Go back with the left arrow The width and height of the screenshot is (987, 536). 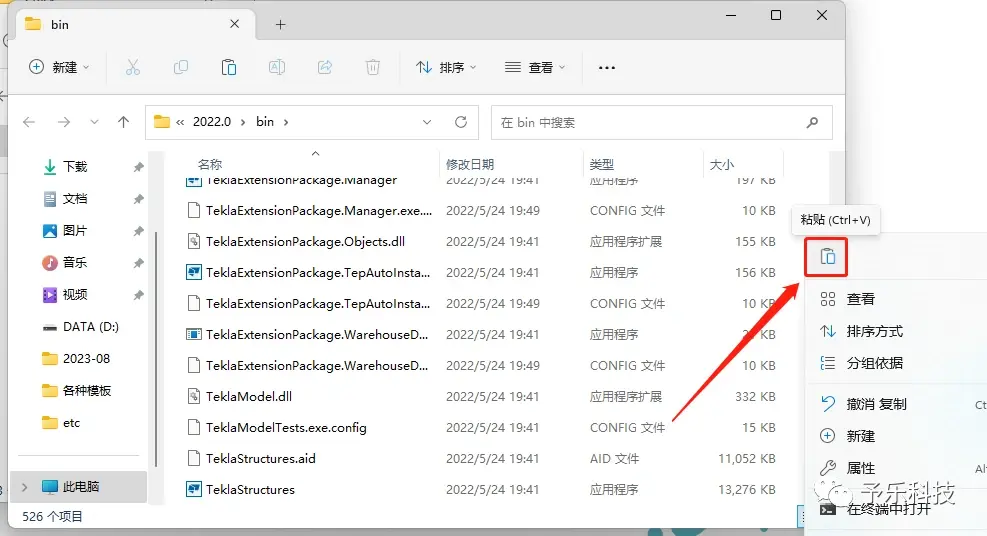click(x=29, y=122)
